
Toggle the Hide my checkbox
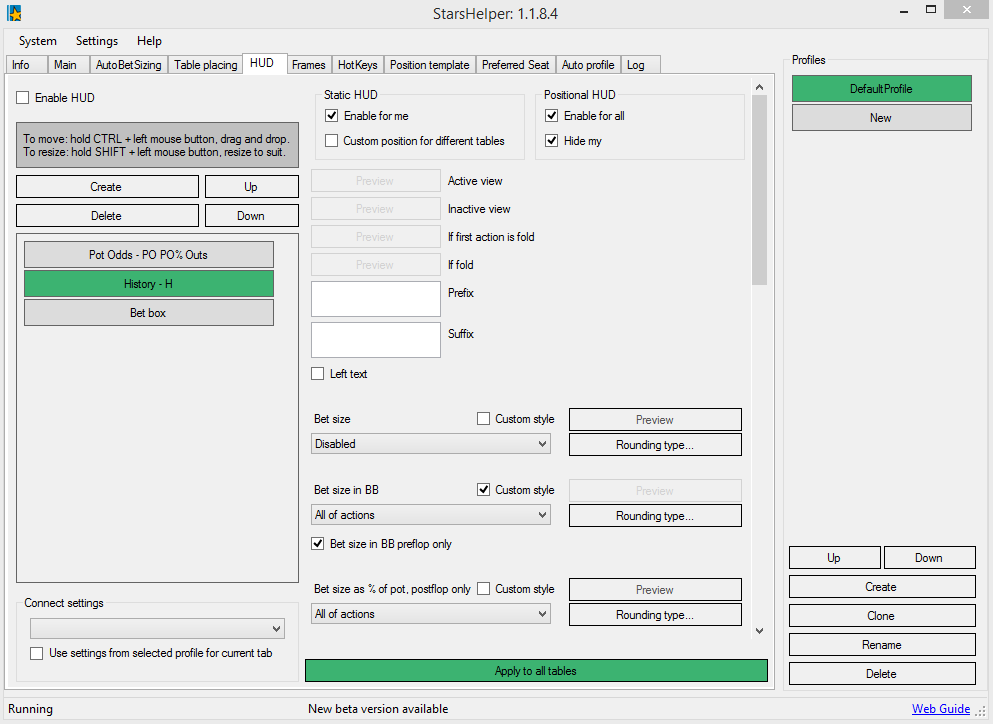point(552,141)
